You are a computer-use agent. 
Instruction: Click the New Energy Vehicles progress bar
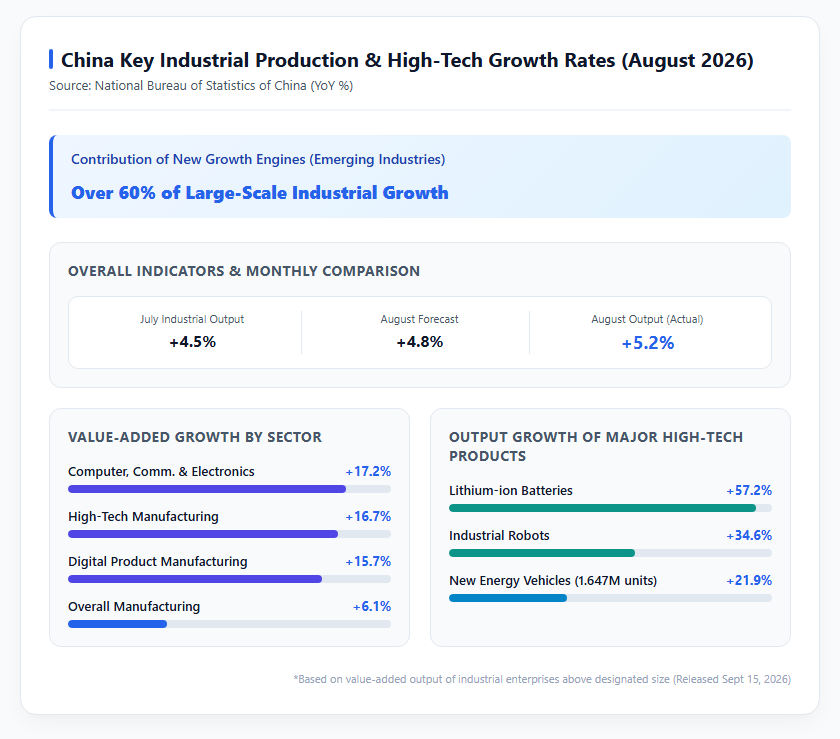(x=610, y=598)
